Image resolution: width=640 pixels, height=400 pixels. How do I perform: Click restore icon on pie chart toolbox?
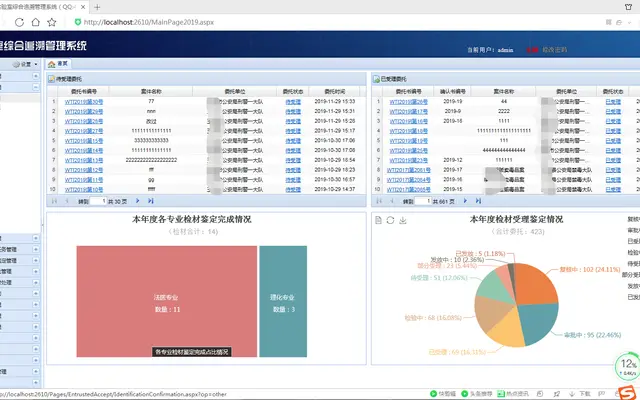click(x=391, y=220)
